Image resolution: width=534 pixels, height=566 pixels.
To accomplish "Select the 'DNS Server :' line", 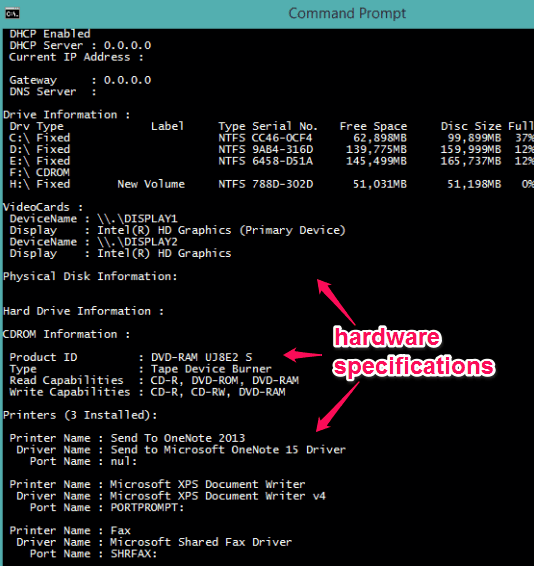I will 53,92.
